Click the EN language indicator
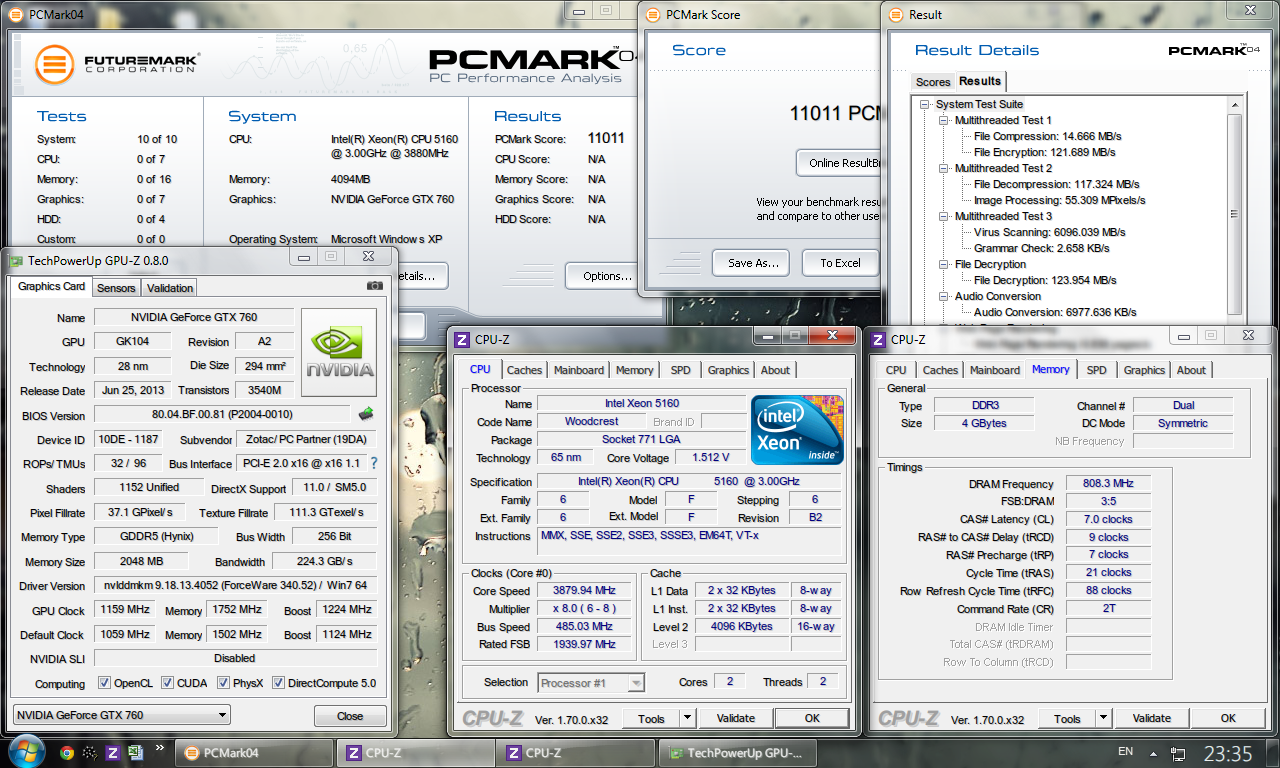The height and width of the screenshot is (768, 1280). click(1125, 752)
